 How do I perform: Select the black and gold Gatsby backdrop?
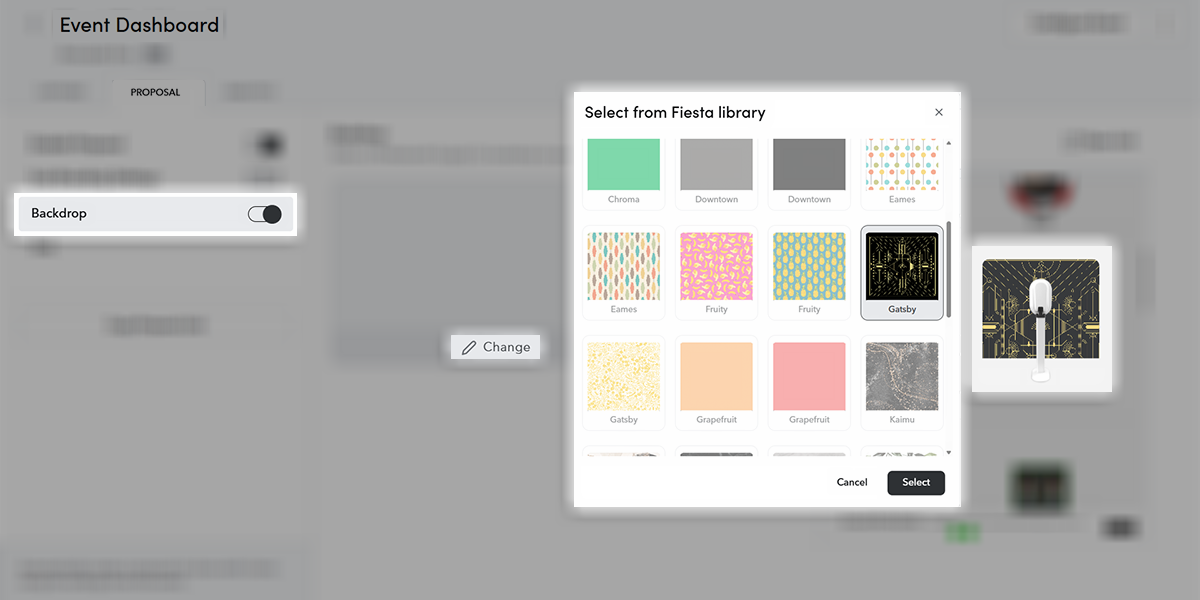point(902,272)
